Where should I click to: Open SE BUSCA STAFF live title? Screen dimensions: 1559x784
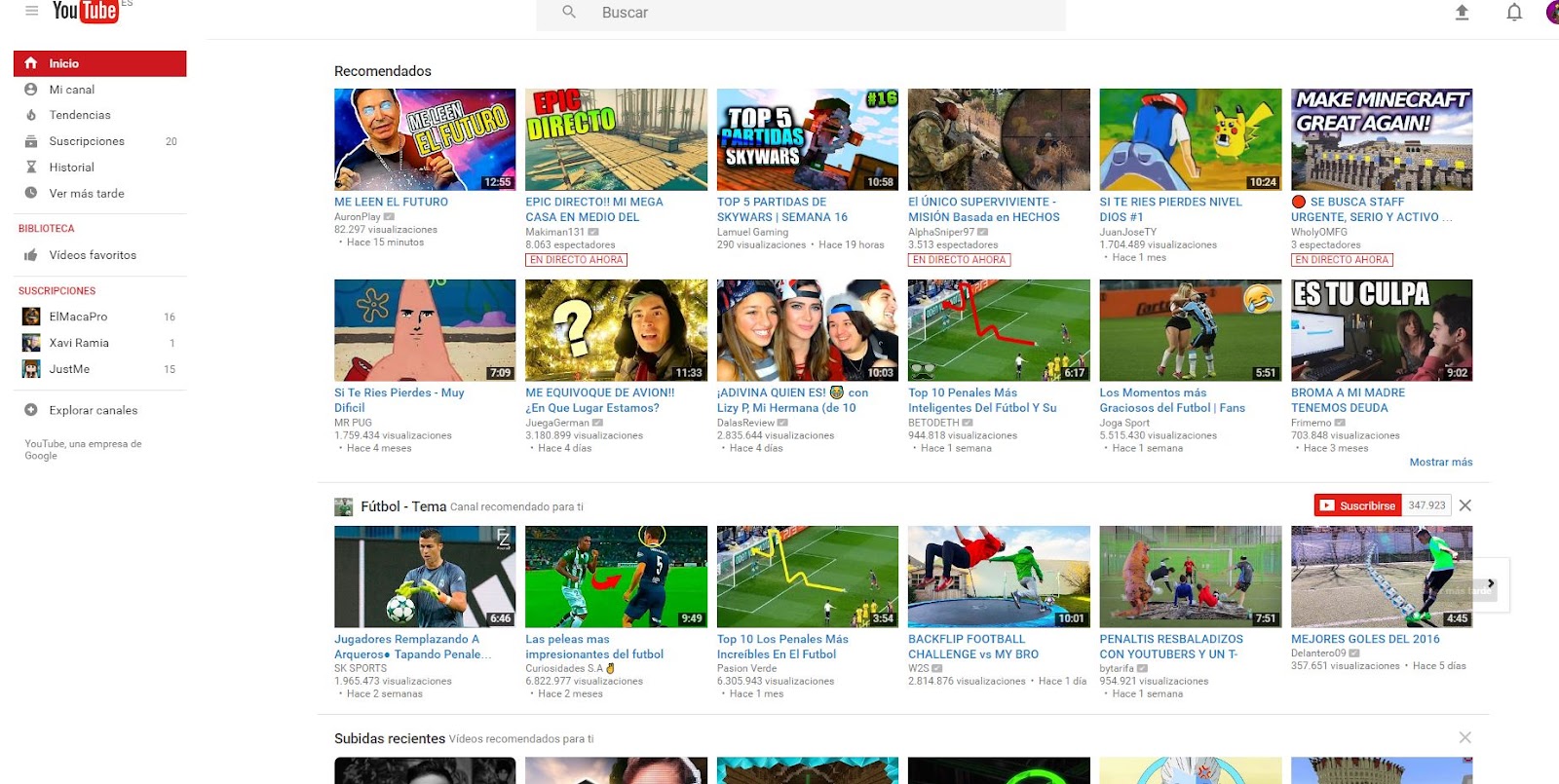coord(1372,209)
